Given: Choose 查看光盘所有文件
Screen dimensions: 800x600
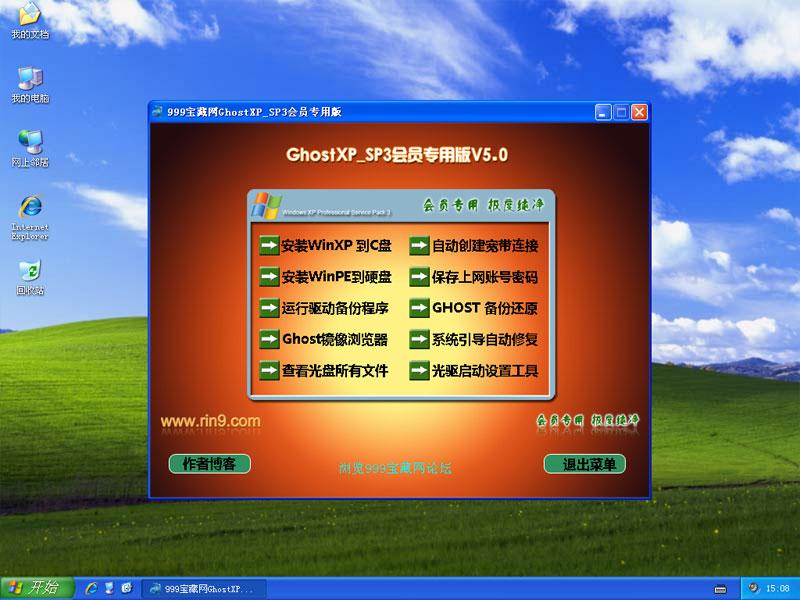Looking at the screenshot, I should coord(324,370).
